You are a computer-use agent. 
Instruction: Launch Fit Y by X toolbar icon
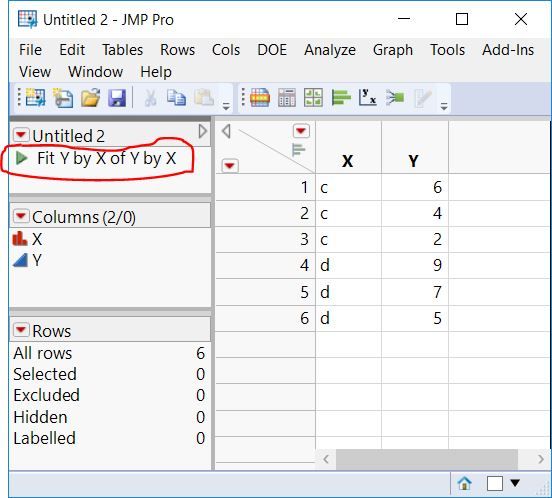367,97
